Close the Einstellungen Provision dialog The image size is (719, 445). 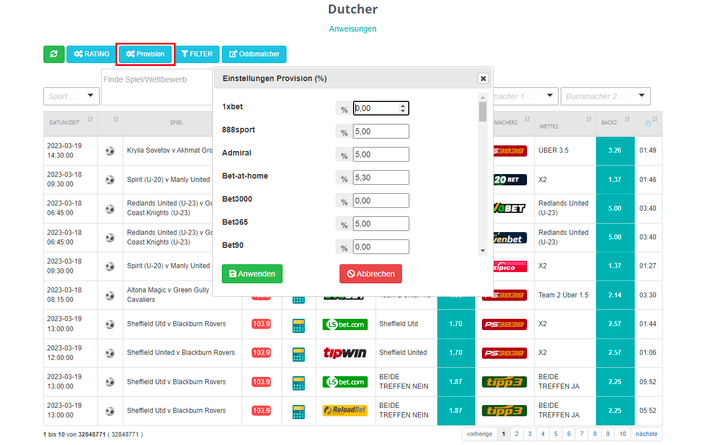pyautogui.click(x=483, y=78)
